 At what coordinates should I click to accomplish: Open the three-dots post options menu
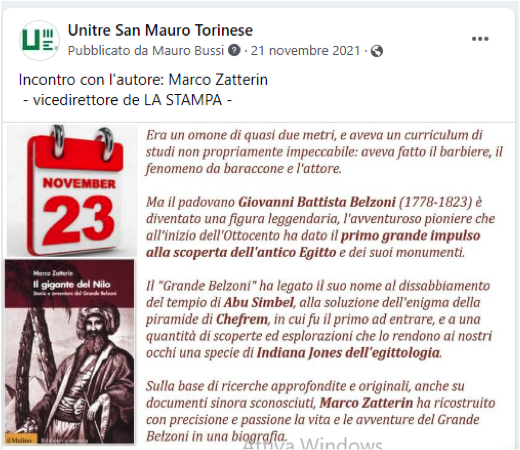coord(480,39)
